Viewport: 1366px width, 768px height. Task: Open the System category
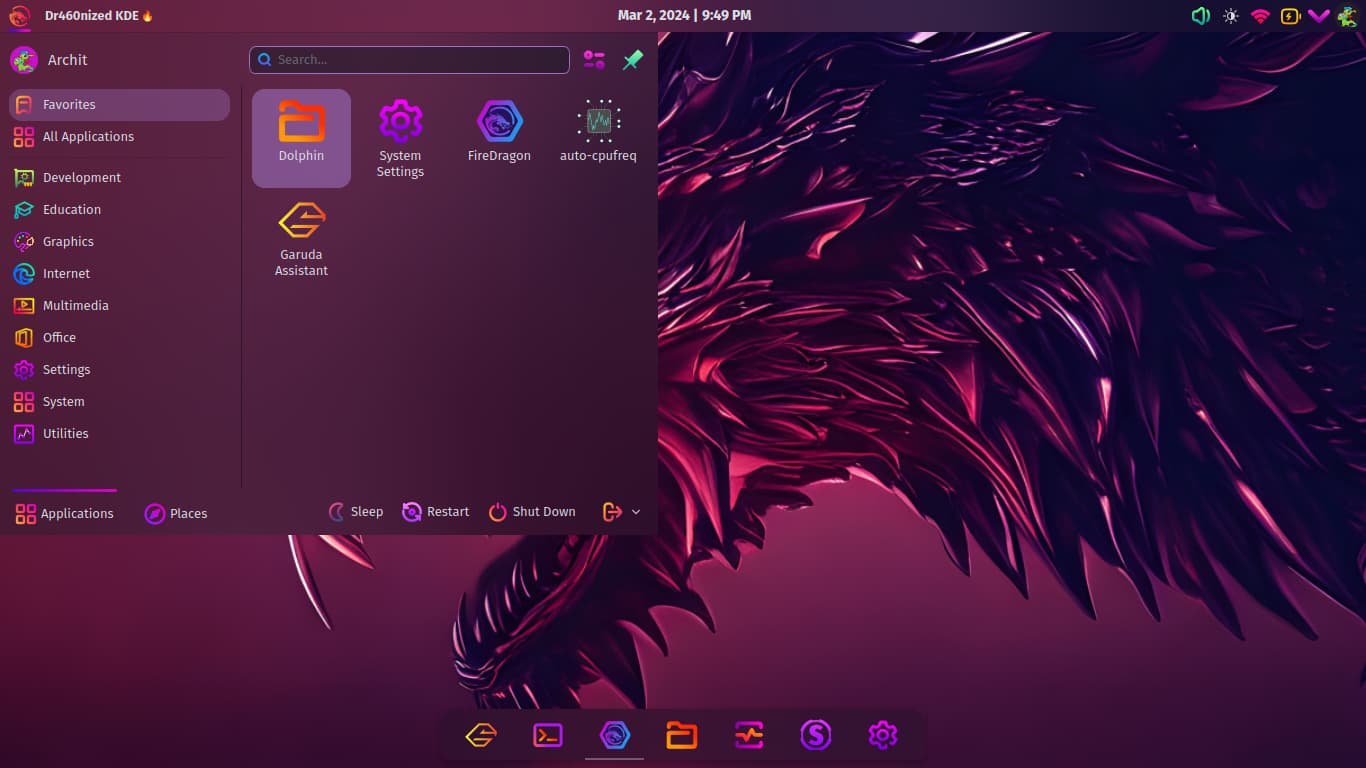tap(120, 402)
